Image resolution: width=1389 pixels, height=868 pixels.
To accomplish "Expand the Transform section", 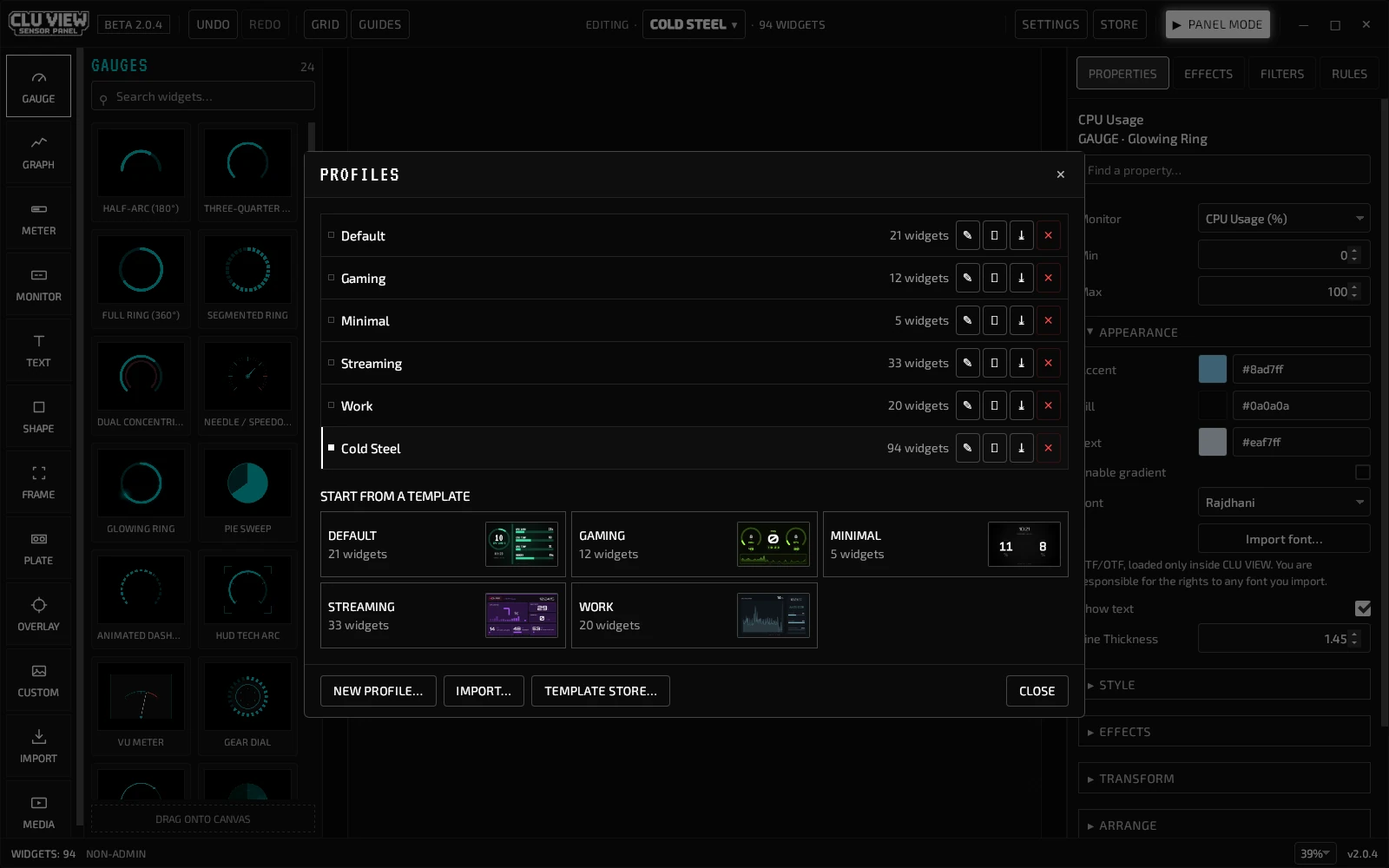I will pyautogui.click(x=1224, y=779).
